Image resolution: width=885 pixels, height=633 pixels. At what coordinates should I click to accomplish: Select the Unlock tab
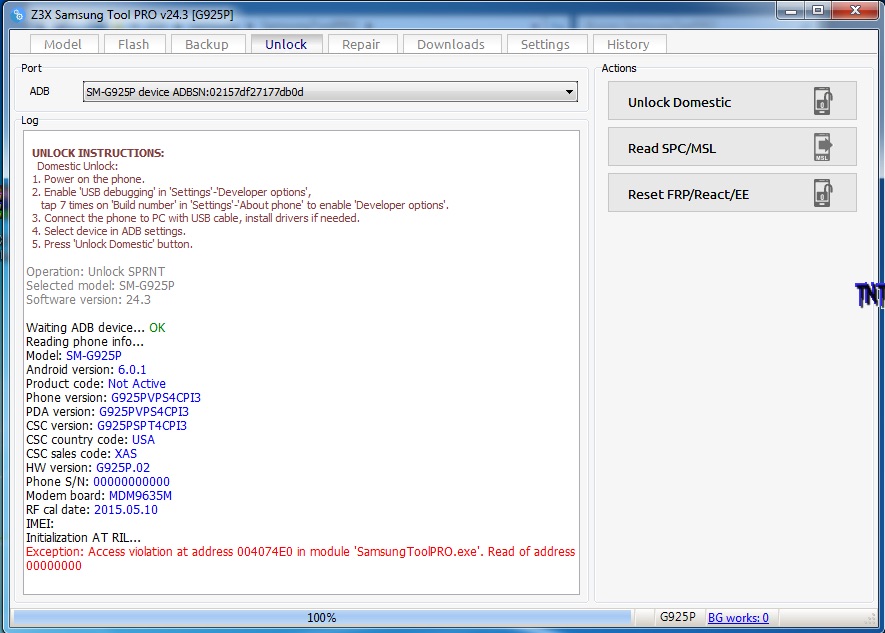[x=286, y=44]
